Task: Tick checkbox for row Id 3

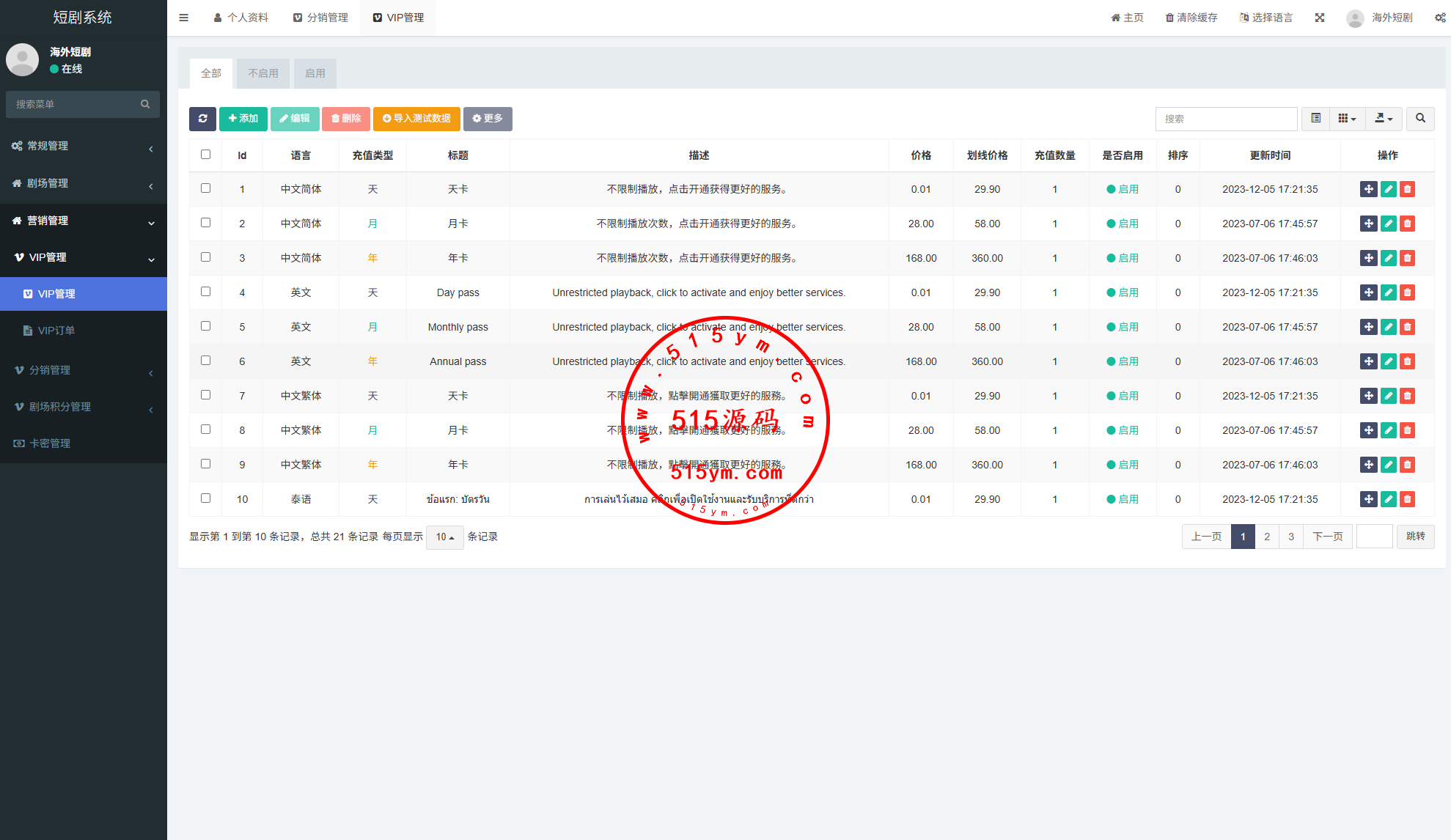Action: (x=205, y=257)
